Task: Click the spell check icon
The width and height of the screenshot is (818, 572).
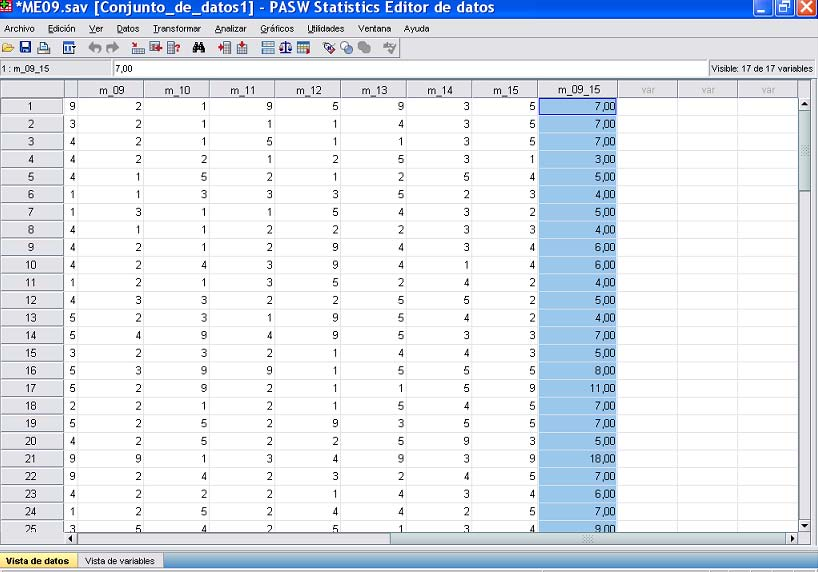Action: (x=390, y=47)
